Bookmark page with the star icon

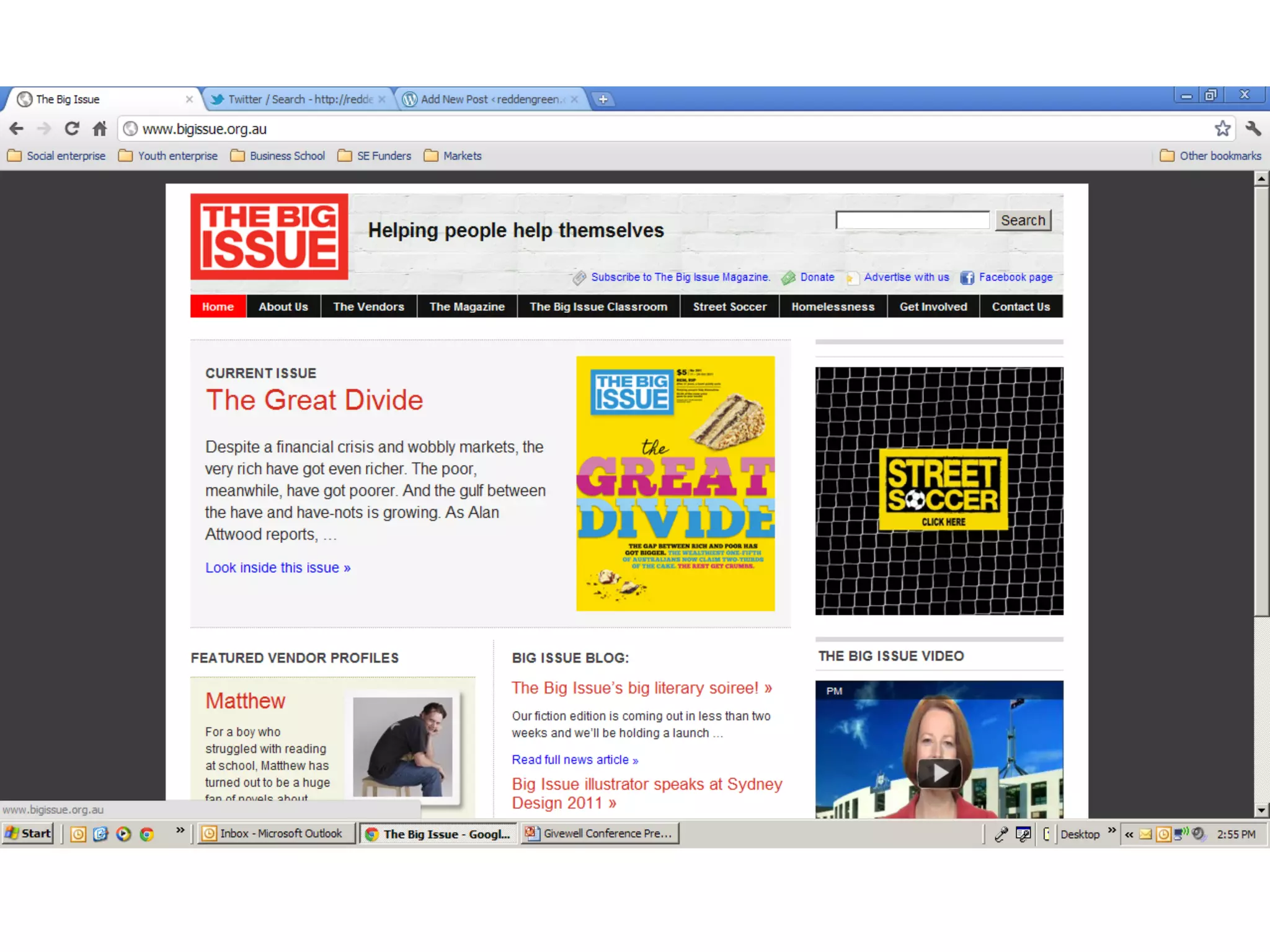[x=1222, y=129]
